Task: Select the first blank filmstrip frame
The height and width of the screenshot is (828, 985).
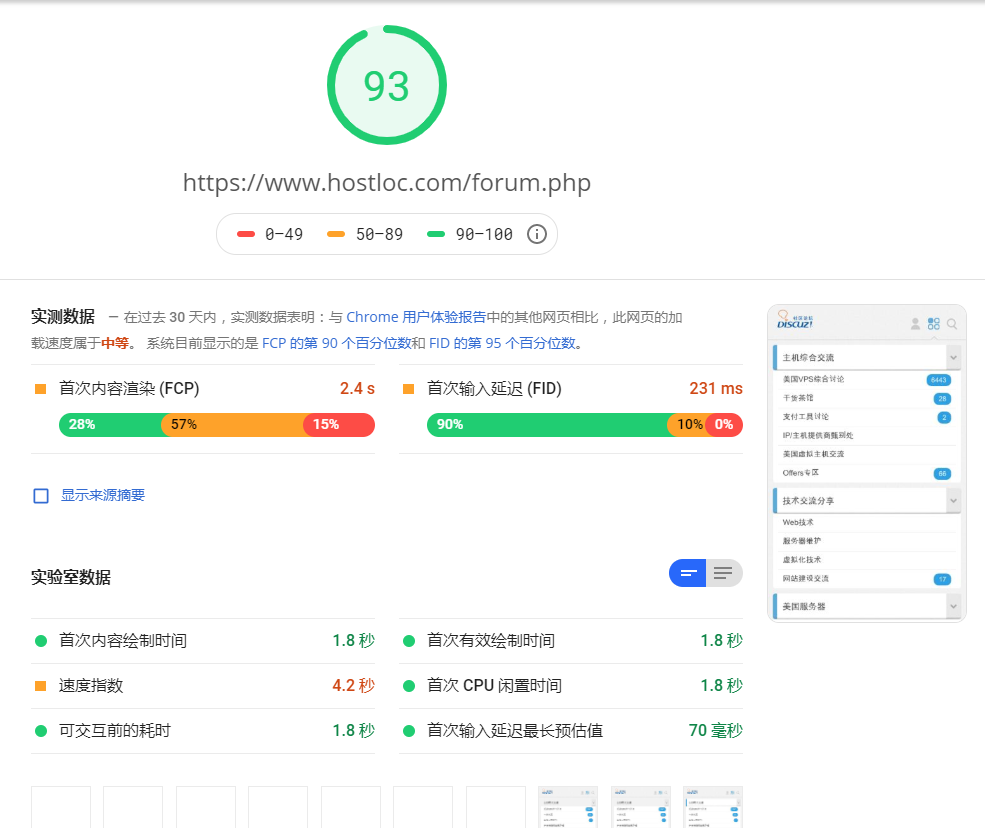Action: (61, 807)
